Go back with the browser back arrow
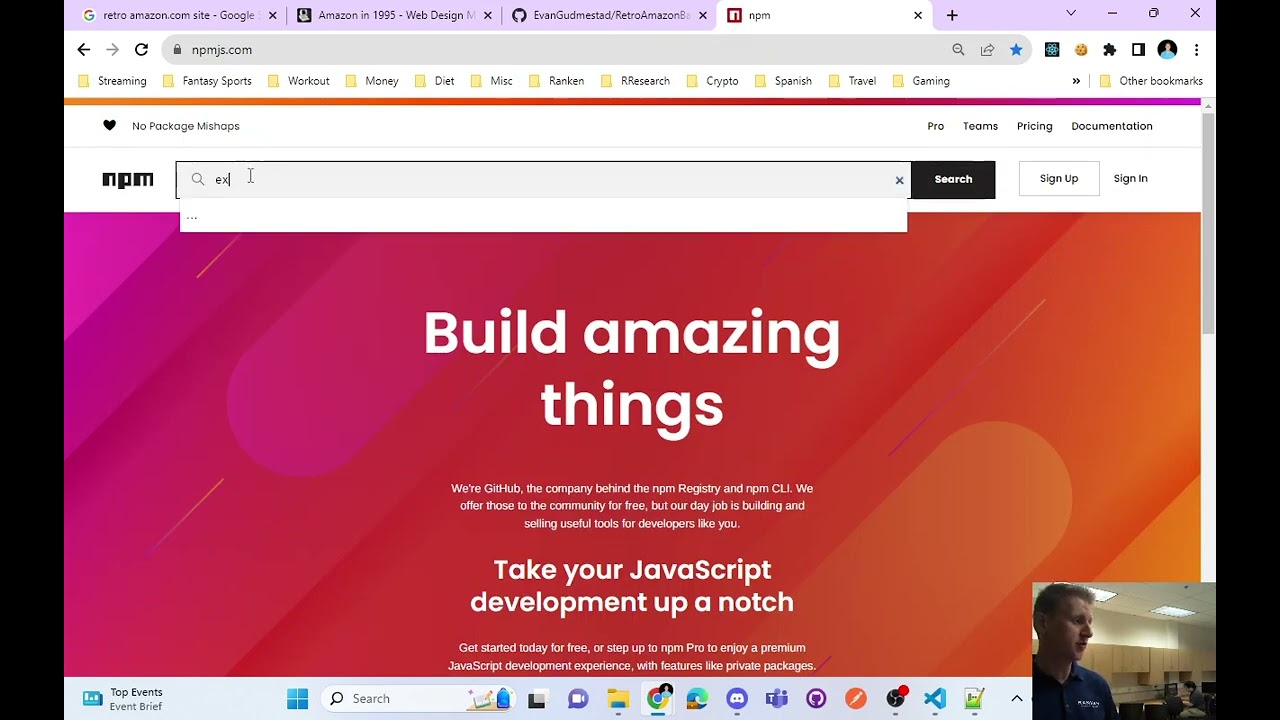Viewport: 1280px width, 720px height. click(x=84, y=50)
